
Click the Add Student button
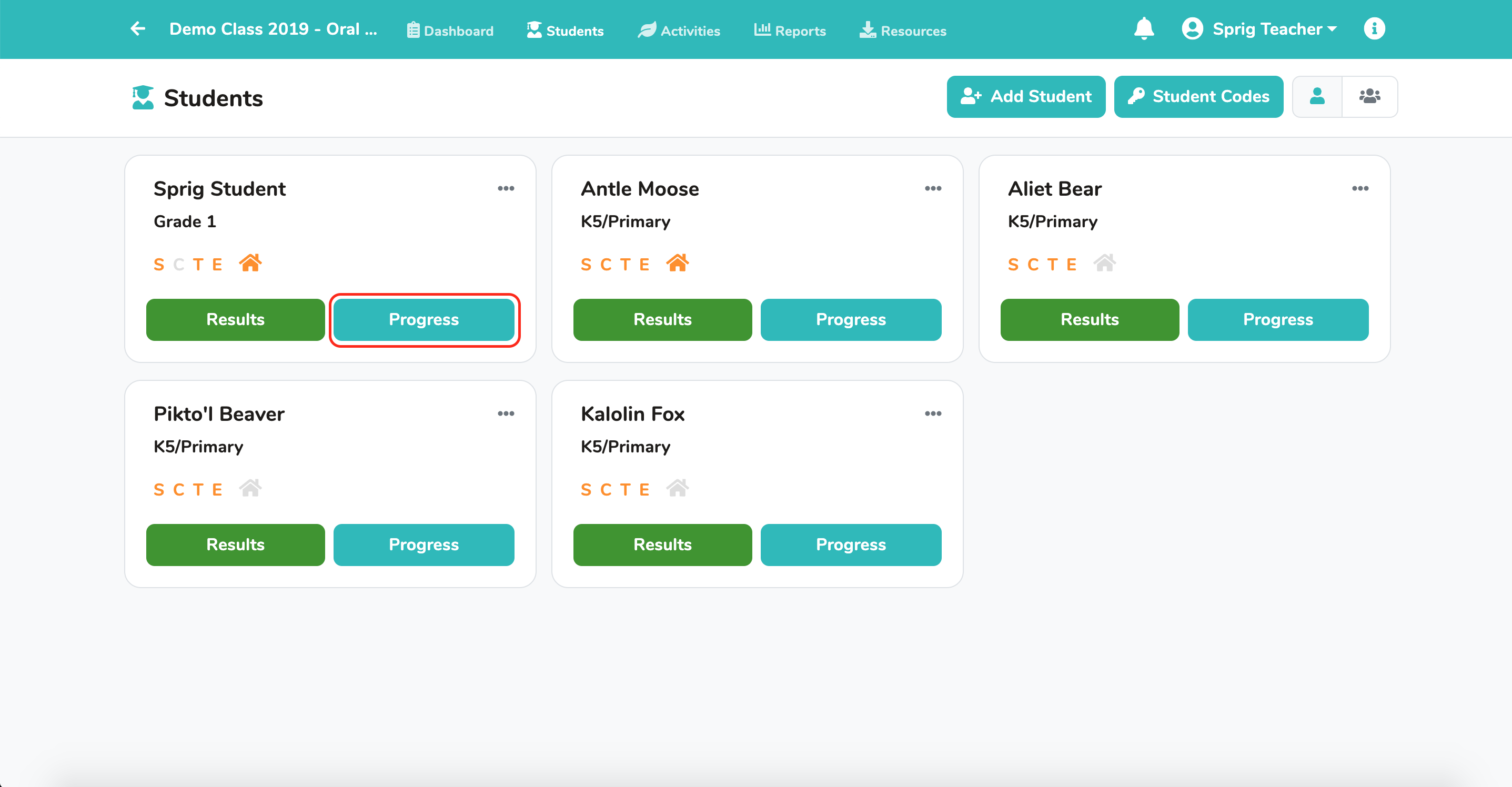(1025, 96)
